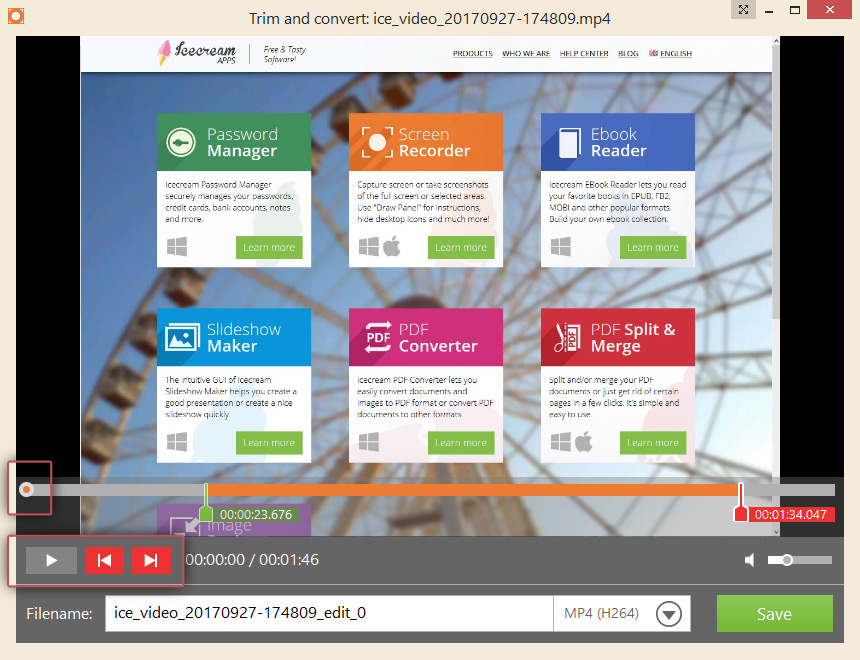Click Apple icon under PDF Split & Merge
Screen dimensions: 860x660
pyautogui.click(x=584, y=442)
